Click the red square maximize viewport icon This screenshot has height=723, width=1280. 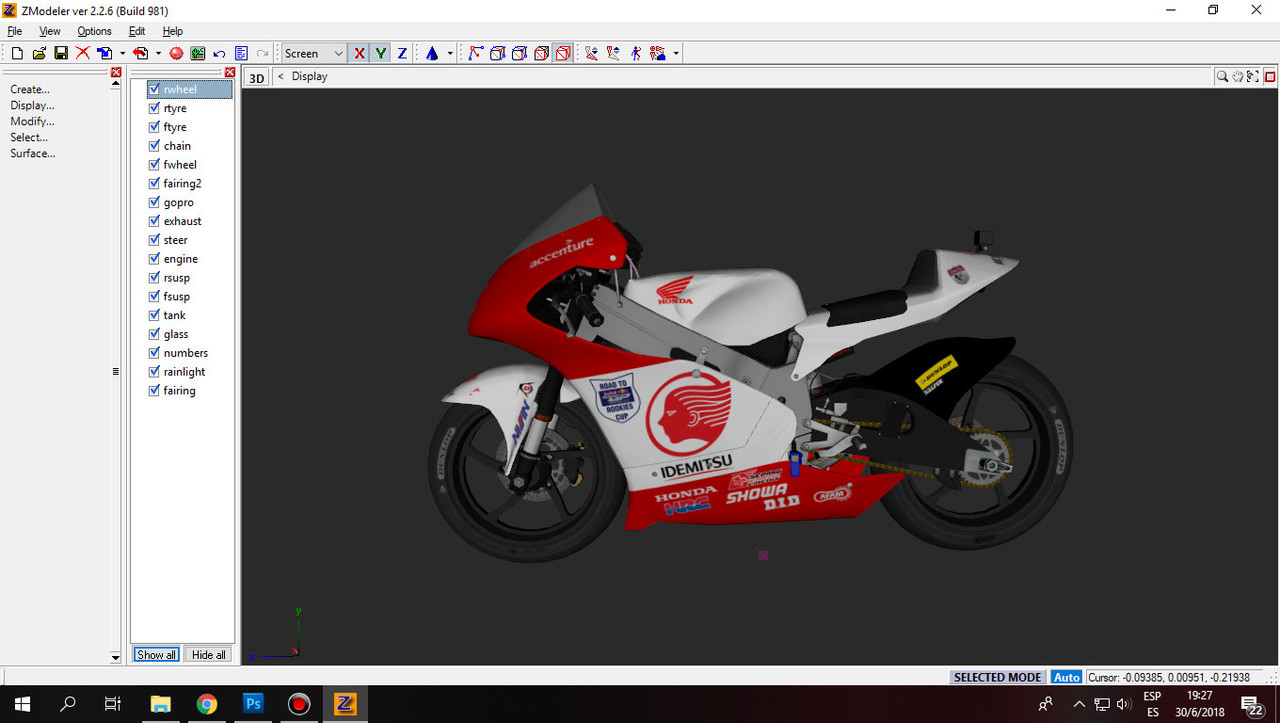pos(1270,76)
